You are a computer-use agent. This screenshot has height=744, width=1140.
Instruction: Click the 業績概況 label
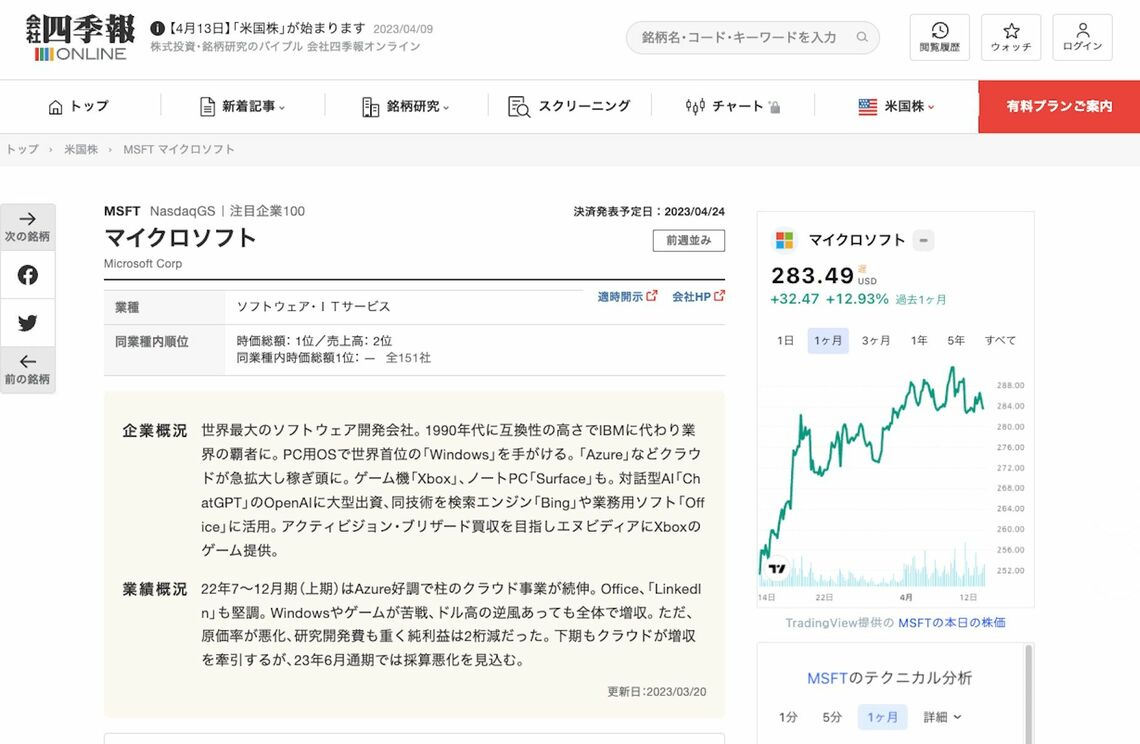[154, 589]
